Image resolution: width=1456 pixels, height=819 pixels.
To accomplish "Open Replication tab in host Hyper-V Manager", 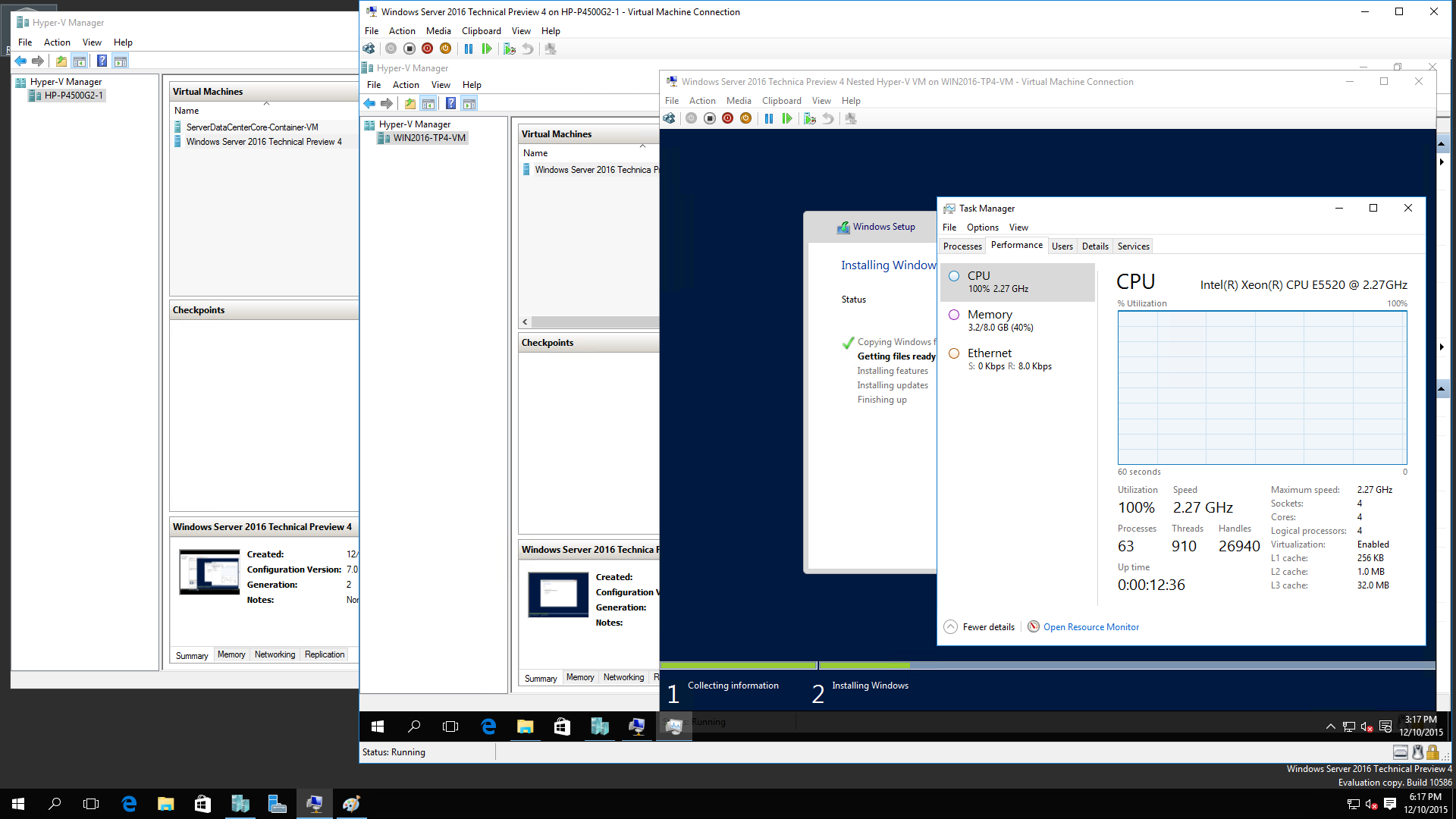I will point(325,654).
